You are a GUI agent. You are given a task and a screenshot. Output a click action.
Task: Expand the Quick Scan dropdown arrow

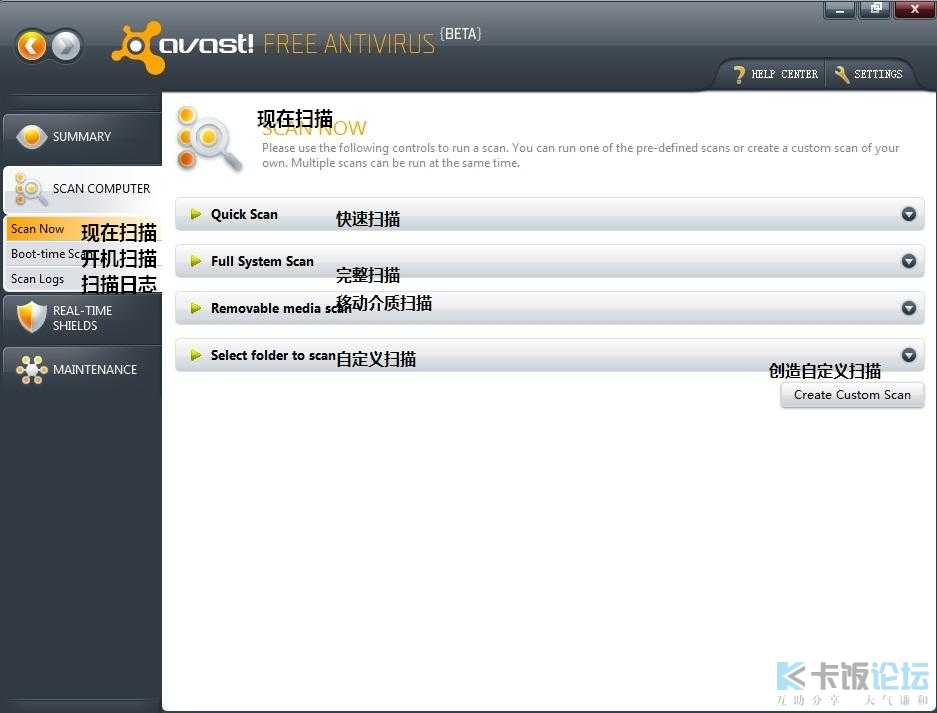(x=908, y=214)
